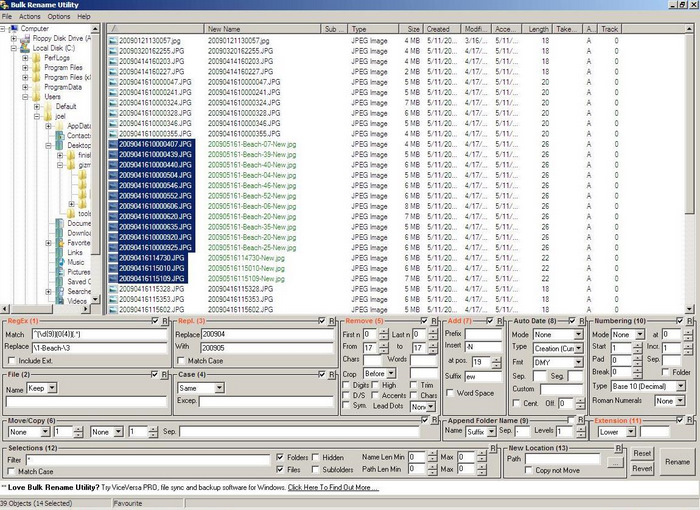The image size is (700, 510).
Task: Click the Computer icon in the tree
Action: pyautogui.click(x=13, y=29)
